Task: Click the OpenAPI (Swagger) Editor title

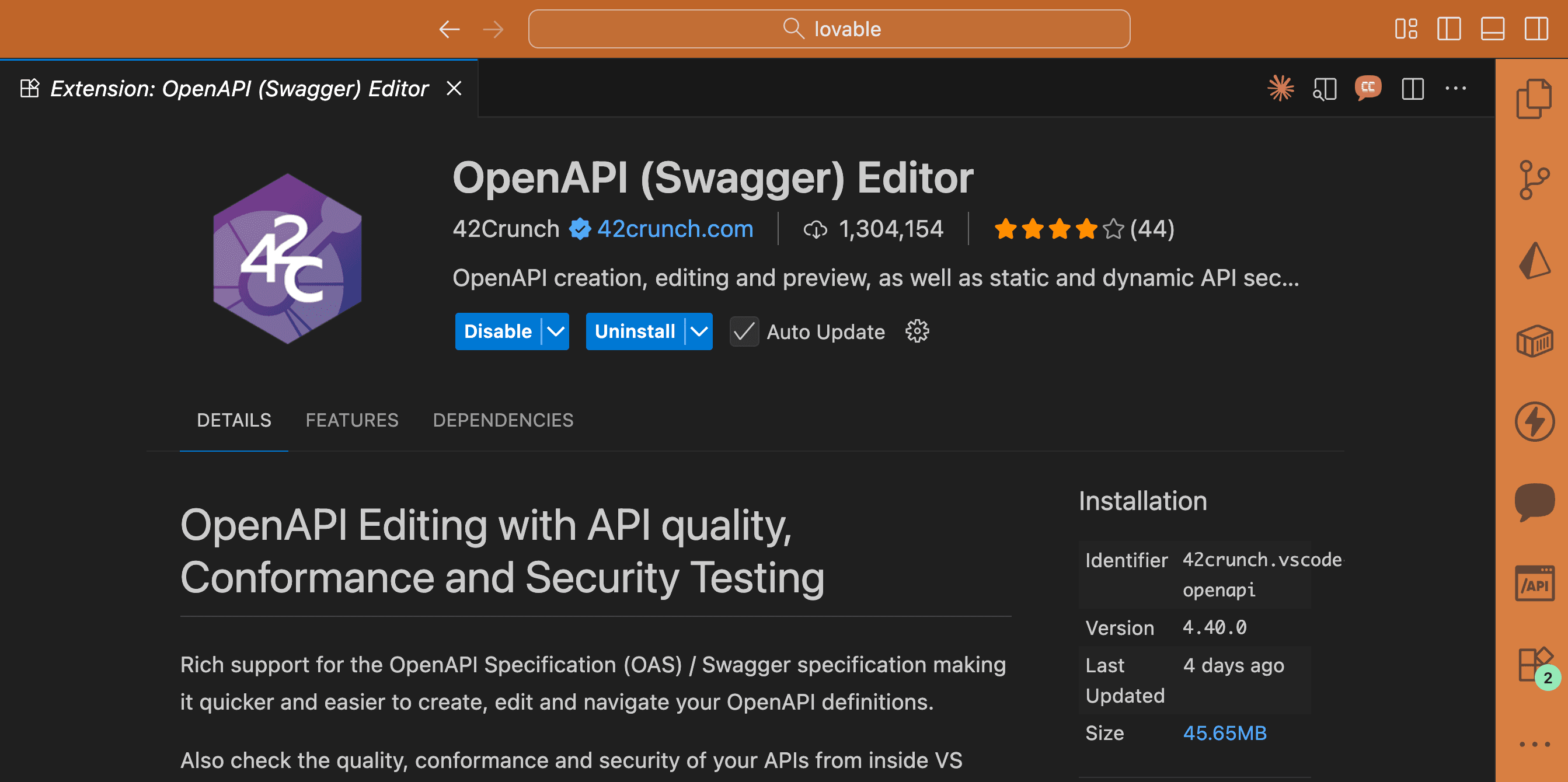Action: coord(713,177)
